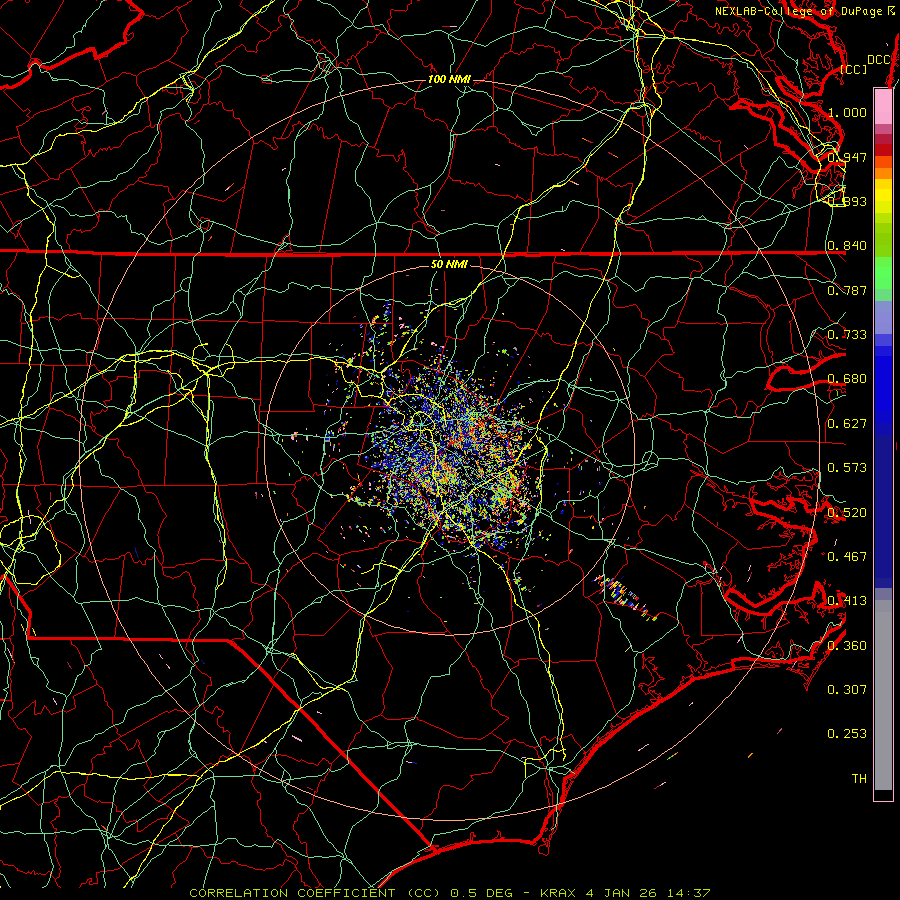900x900 pixels.
Task: Pick the dark navy color bar segment
Action: pyautogui.click(x=883, y=511)
